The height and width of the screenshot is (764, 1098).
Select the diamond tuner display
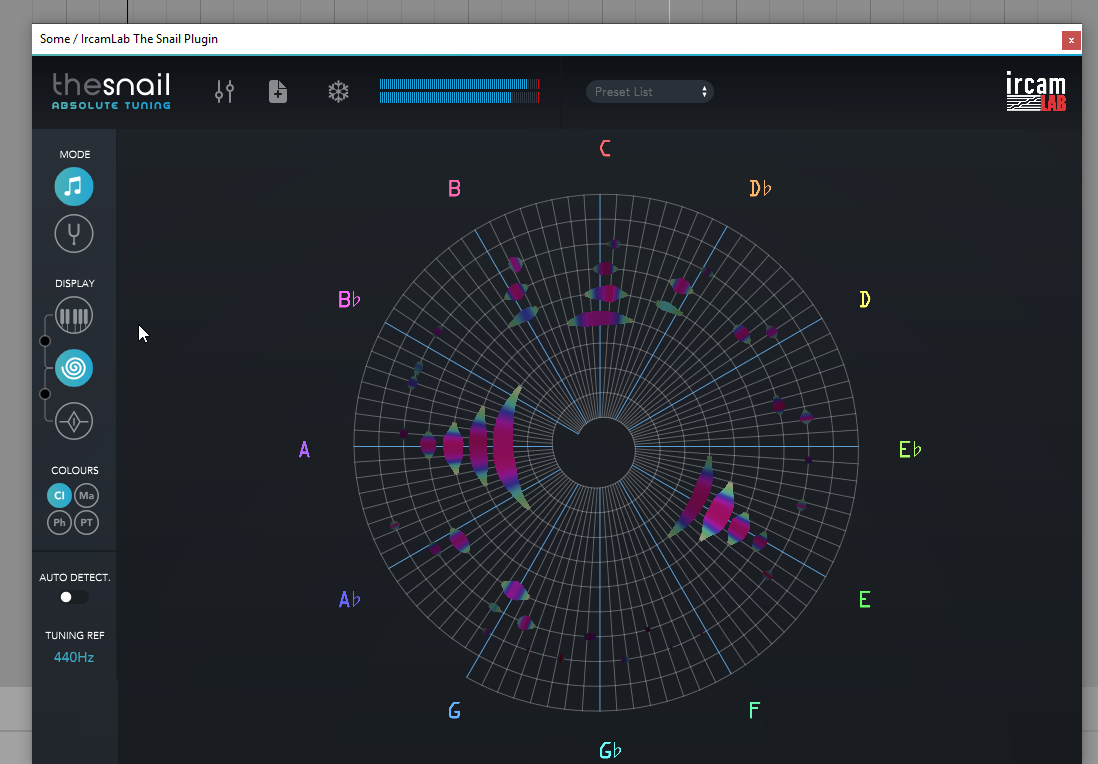point(74,421)
